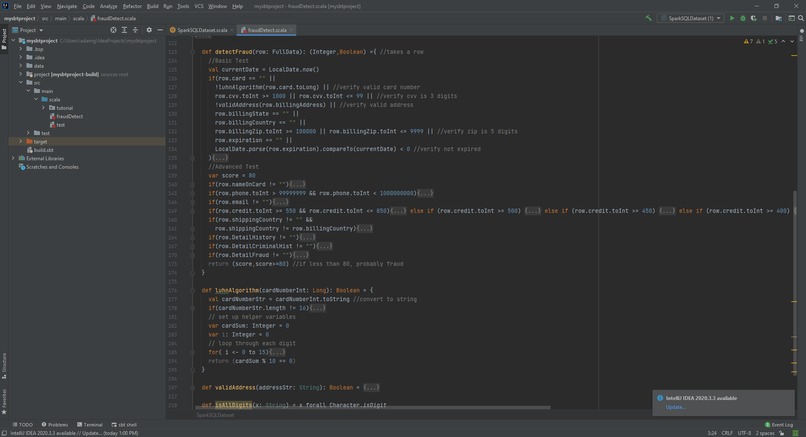
Task: Build project with the hammer icon
Action: pos(648,18)
